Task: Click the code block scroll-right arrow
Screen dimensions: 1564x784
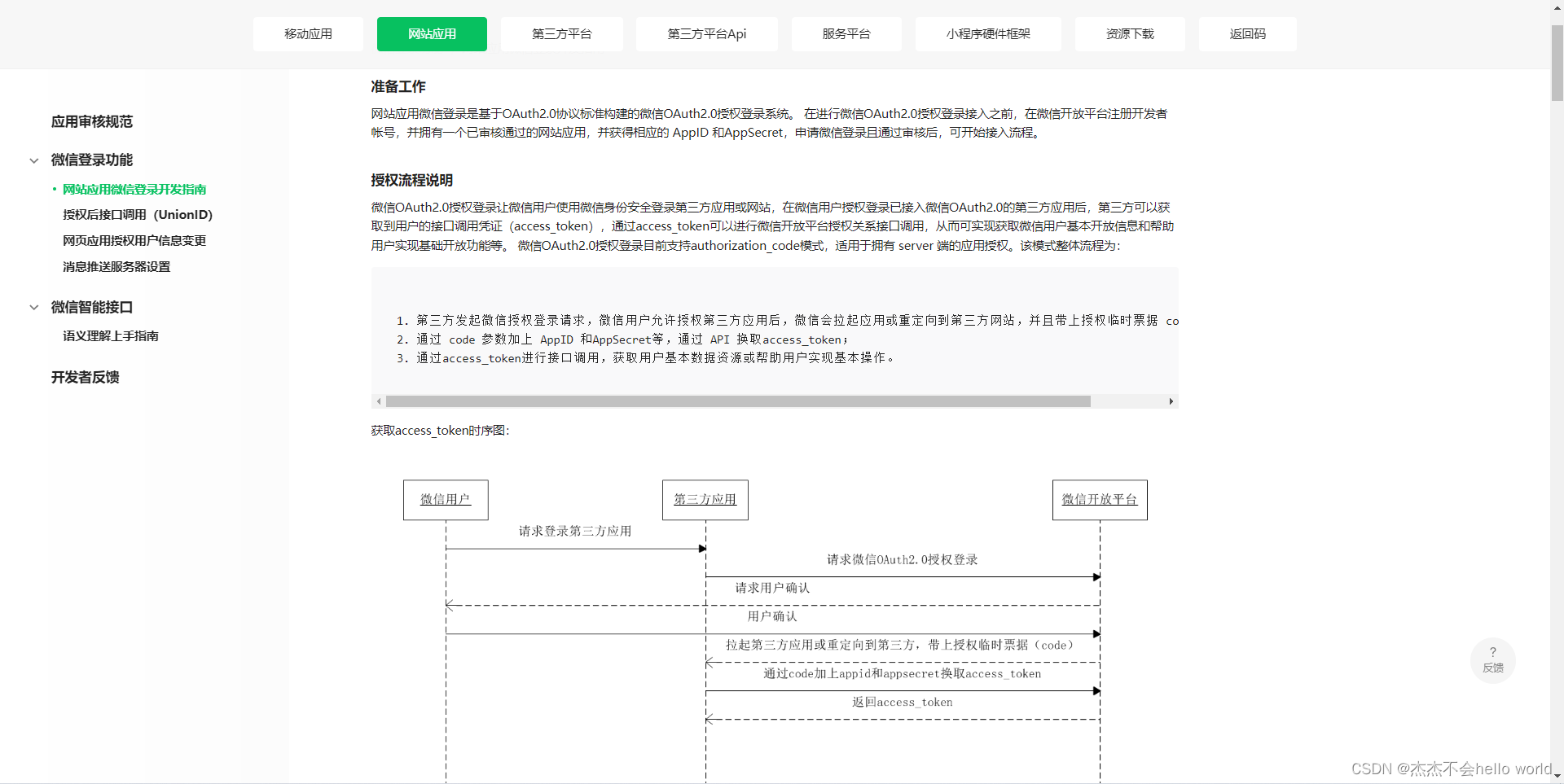Action: 1171,401
